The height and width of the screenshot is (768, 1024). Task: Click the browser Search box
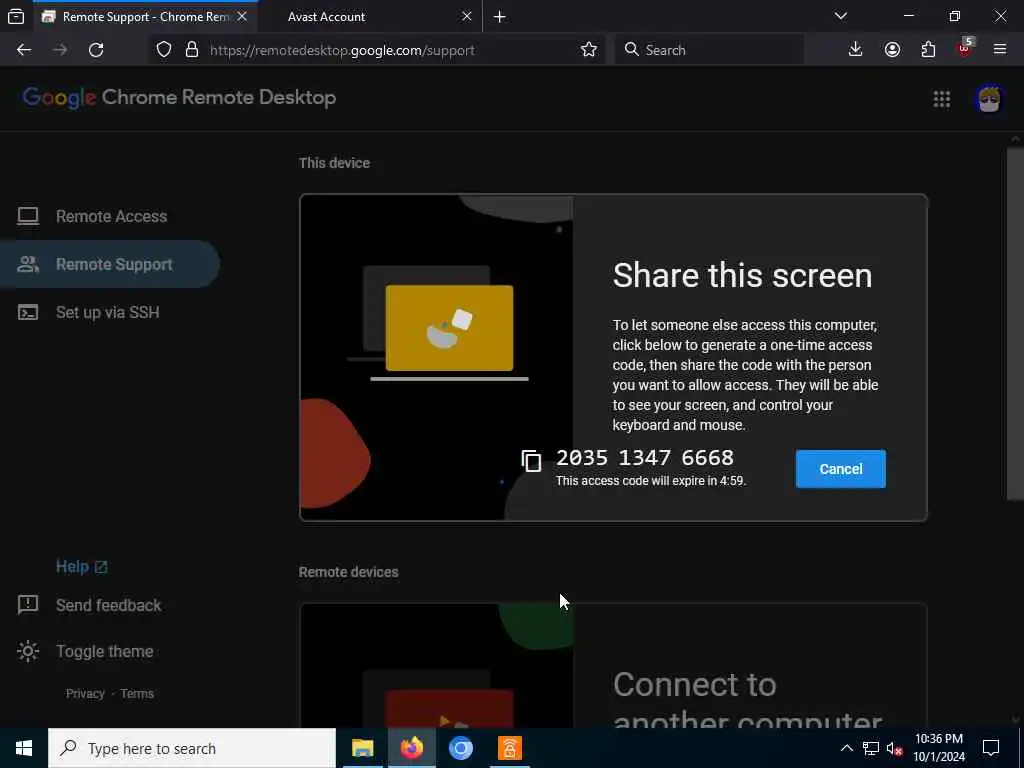[x=710, y=50]
